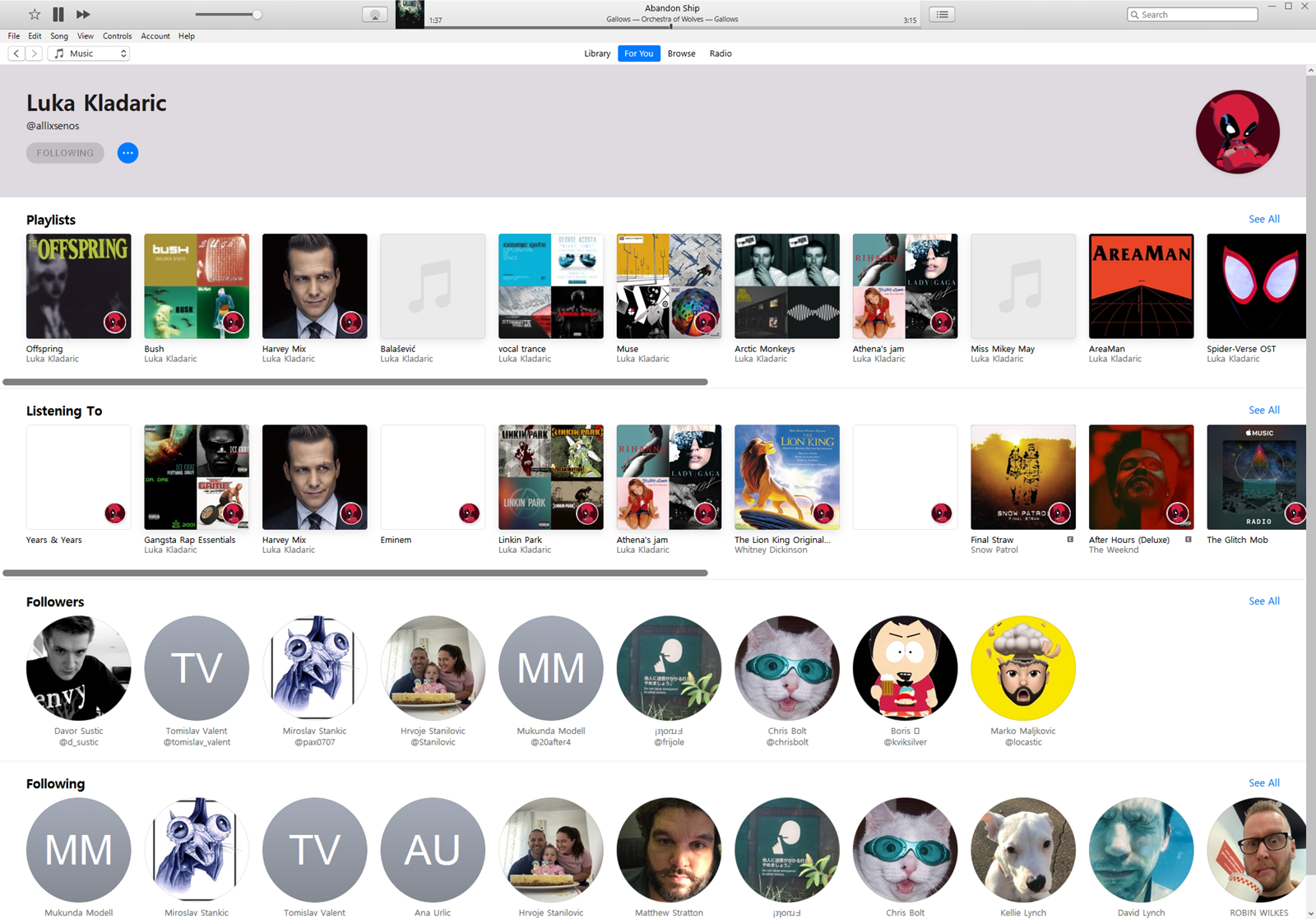Image resolution: width=1316 pixels, height=919 pixels.
Task: Open the Edit menu
Action: tap(35, 36)
